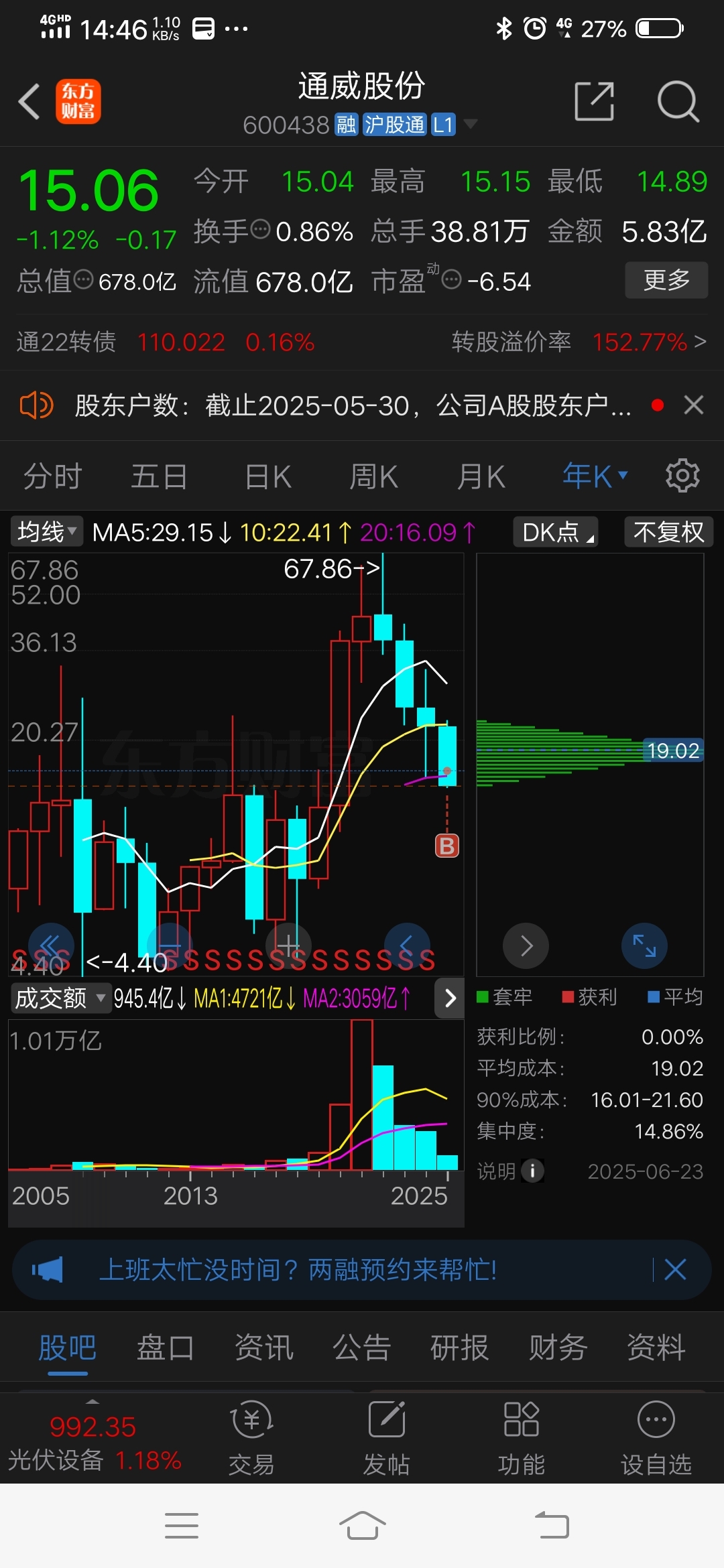Viewport: 724px width, 1568px height.
Task: Open the 年K period dropdown
Action: click(x=595, y=476)
